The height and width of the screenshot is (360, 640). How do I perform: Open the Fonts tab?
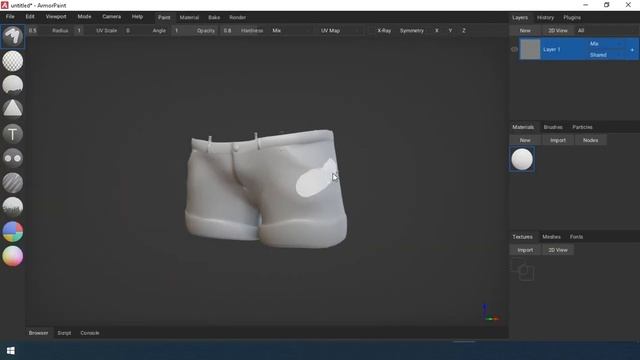576,237
